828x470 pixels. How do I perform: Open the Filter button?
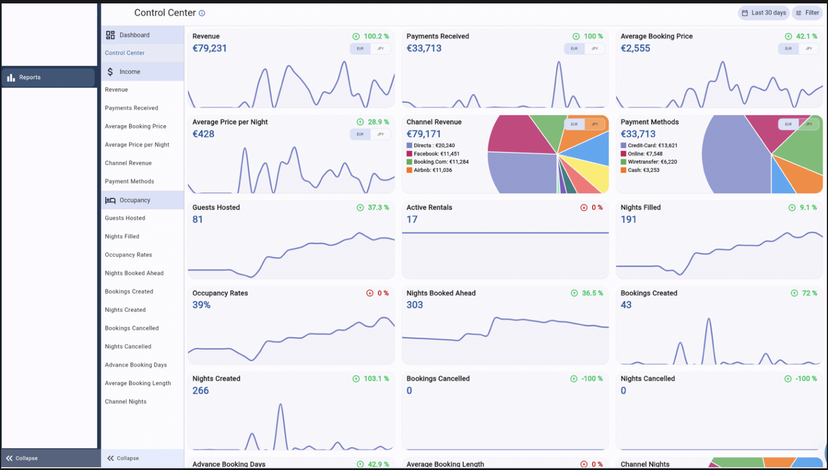[x=806, y=13]
